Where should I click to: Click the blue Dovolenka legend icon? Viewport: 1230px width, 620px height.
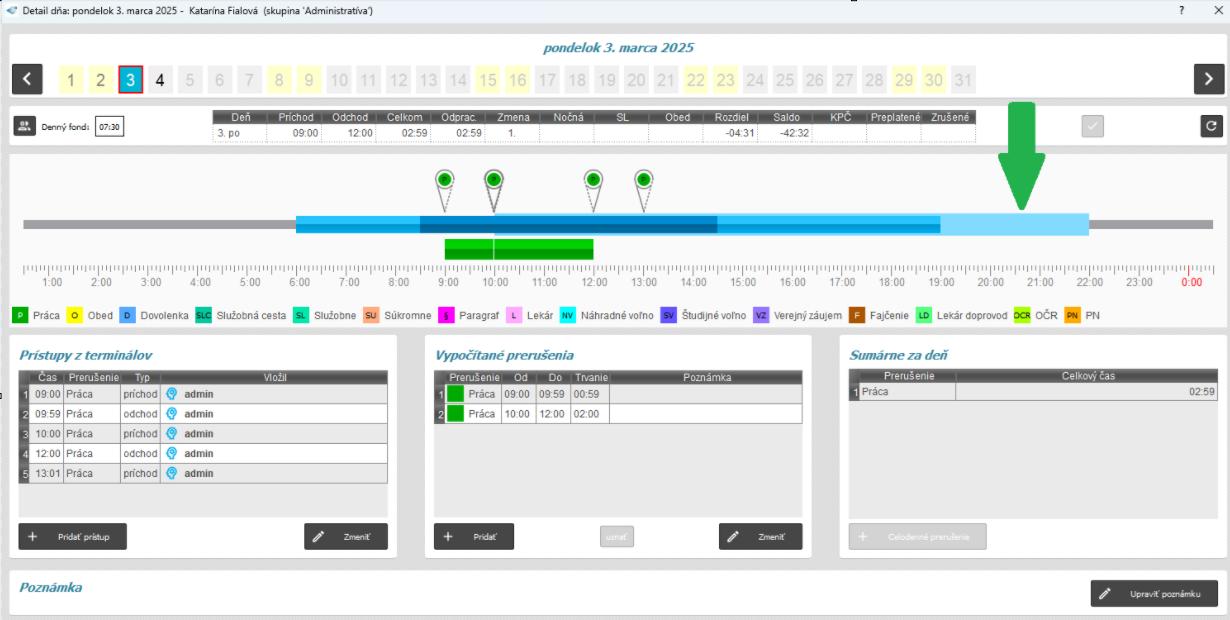click(x=127, y=315)
